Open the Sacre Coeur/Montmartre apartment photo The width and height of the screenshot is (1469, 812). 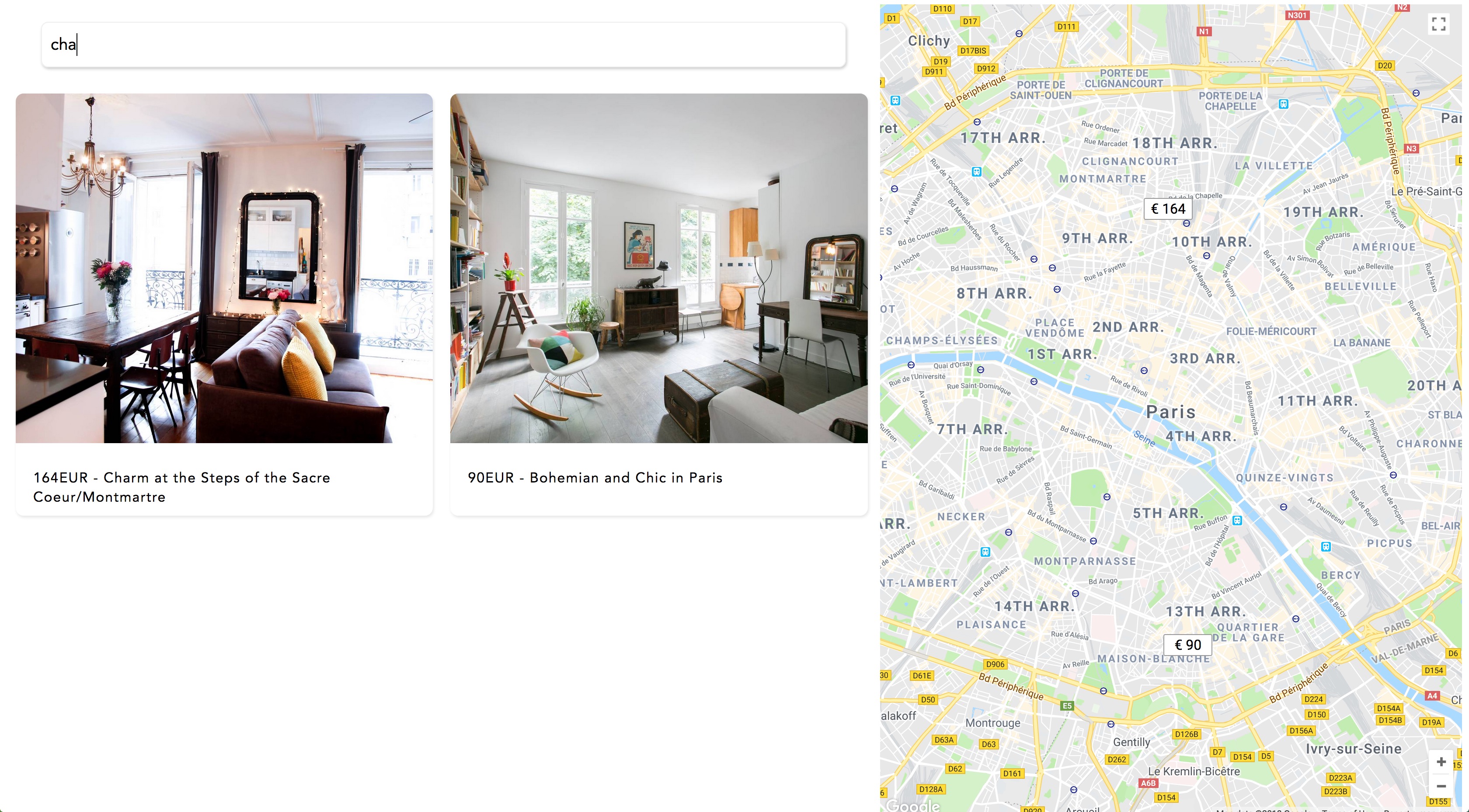pyautogui.click(x=224, y=268)
